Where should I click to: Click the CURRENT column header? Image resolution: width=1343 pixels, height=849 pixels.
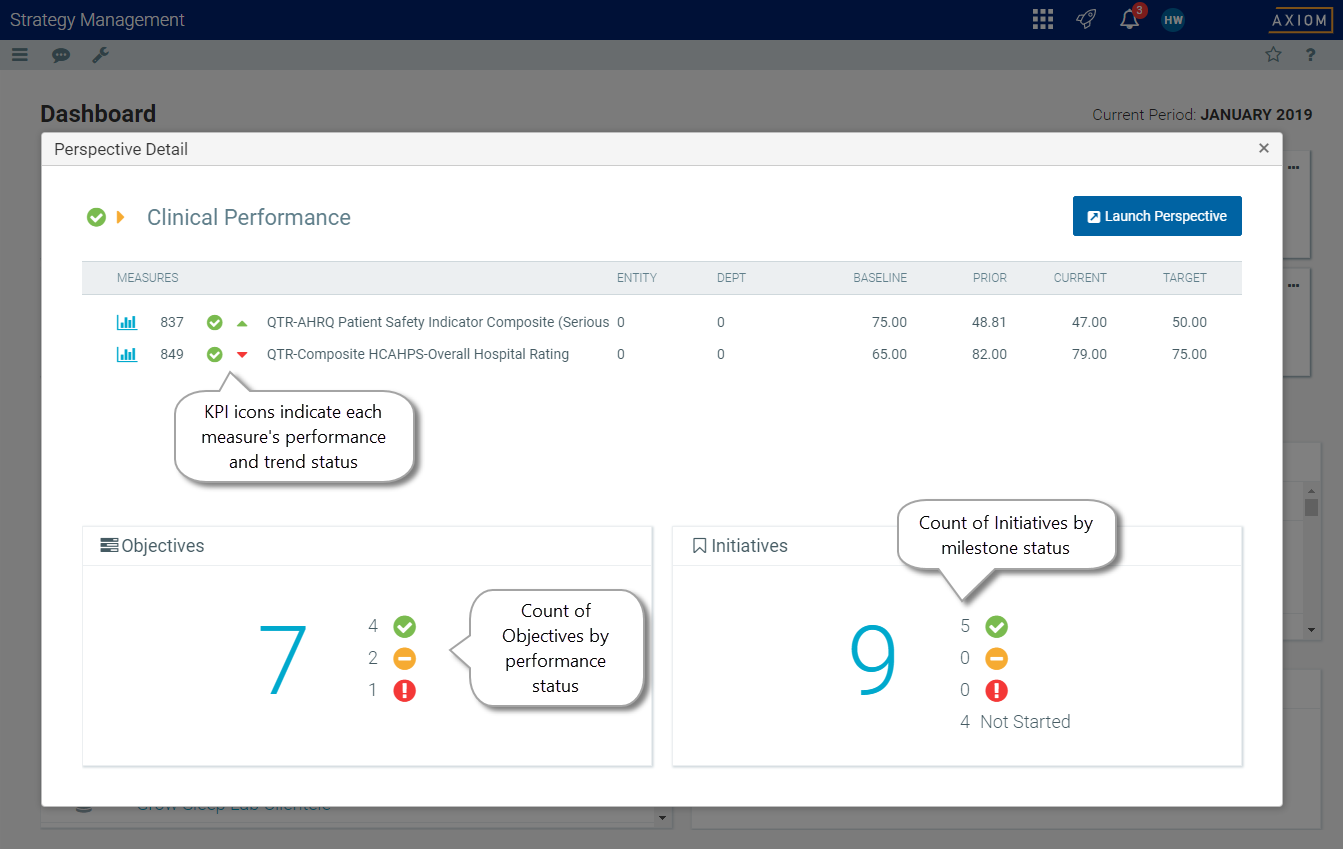pos(1080,278)
